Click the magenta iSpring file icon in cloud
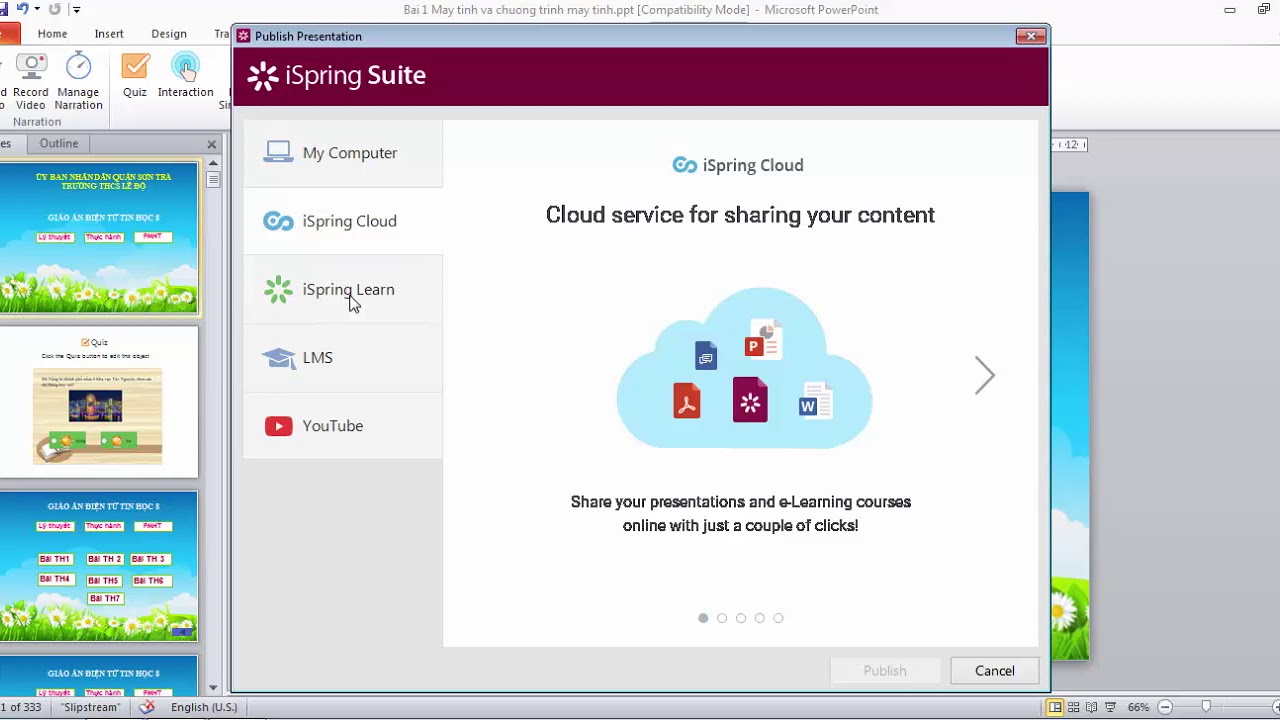Image resolution: width=1280 pixels, height=720 pixels. click(750, 400)
